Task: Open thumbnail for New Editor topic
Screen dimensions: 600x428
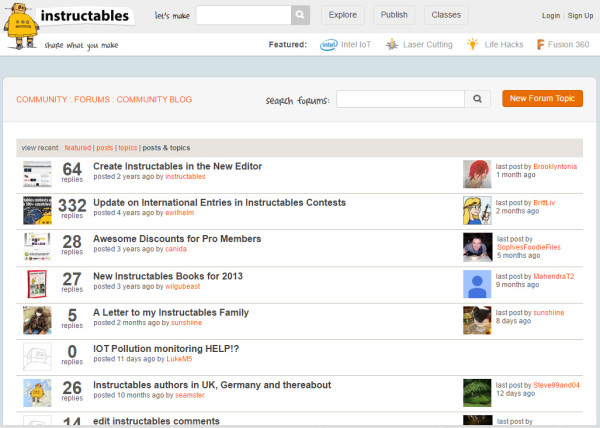Action: [x=37, y=174]
